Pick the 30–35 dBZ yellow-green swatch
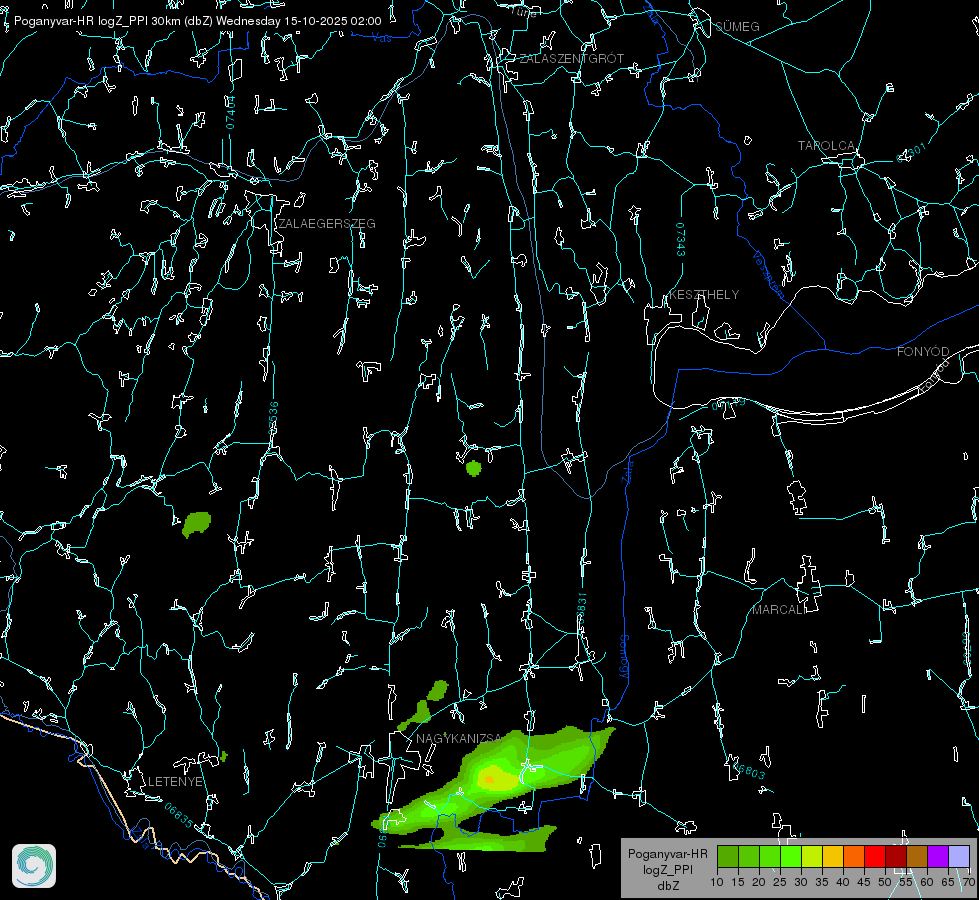The image size is (979, 900). click(812, 856)
